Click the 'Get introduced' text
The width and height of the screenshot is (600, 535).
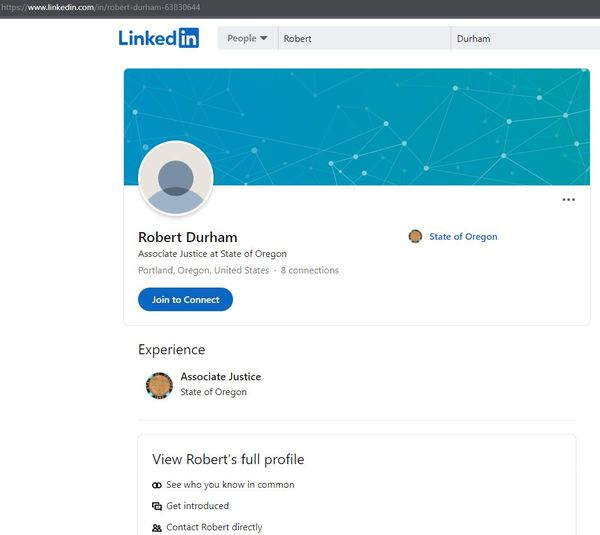point(198,506)
